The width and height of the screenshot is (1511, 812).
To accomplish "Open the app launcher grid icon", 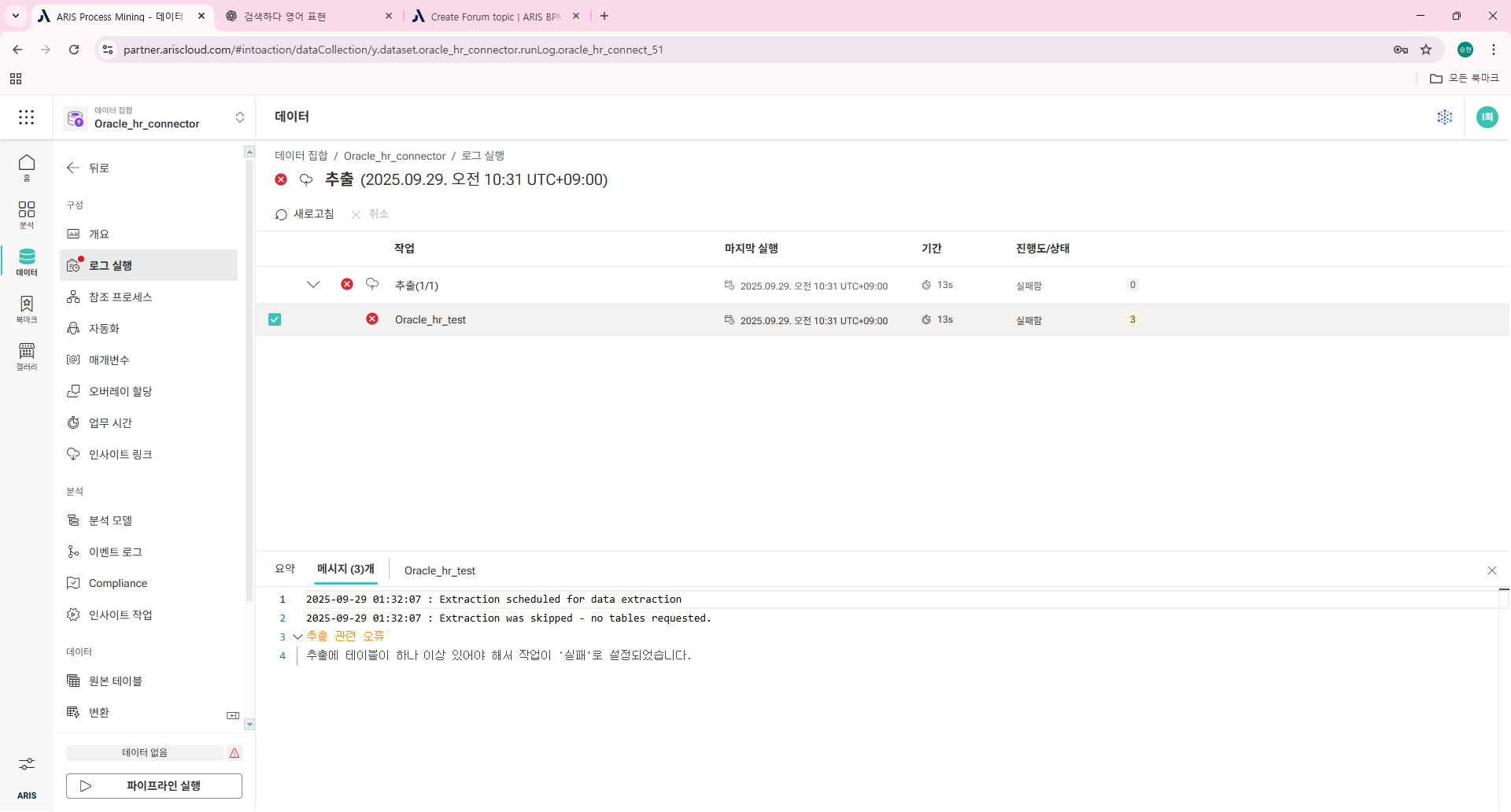I will [x=27, y=117].
